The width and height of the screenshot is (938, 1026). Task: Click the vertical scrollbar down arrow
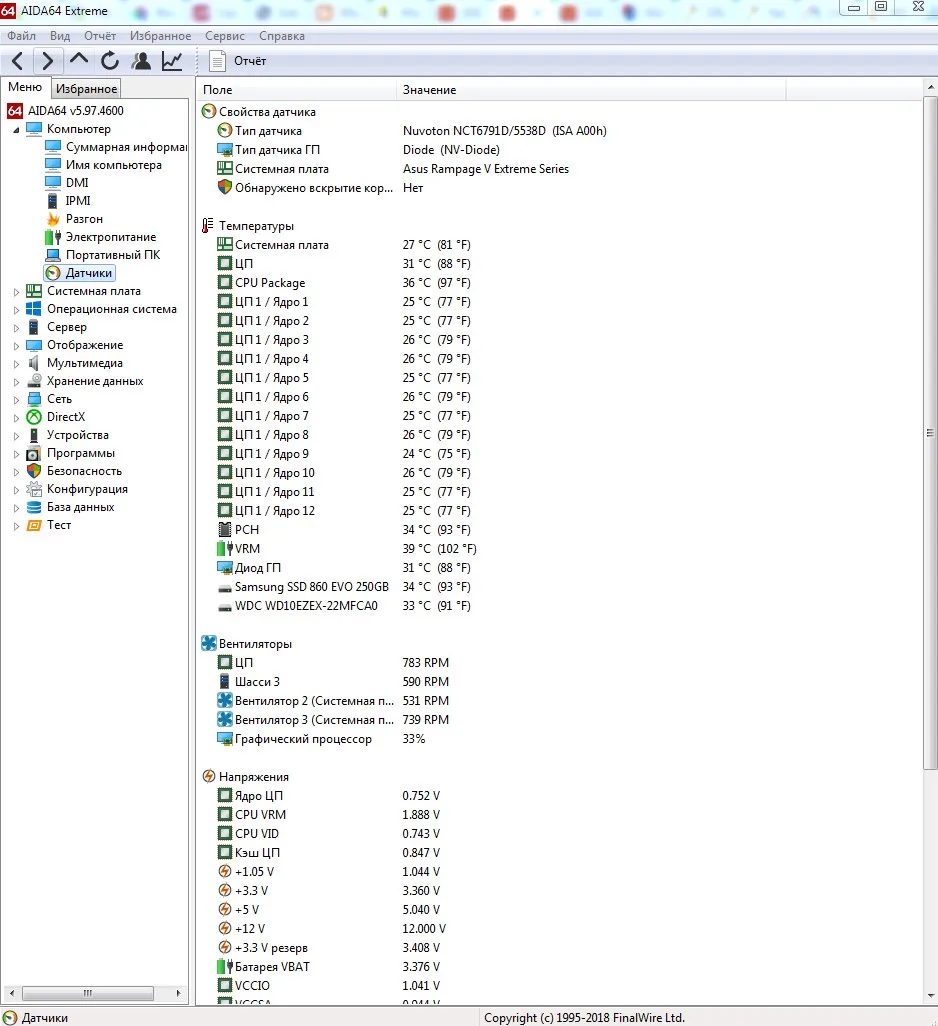click(x=930, y=996)
